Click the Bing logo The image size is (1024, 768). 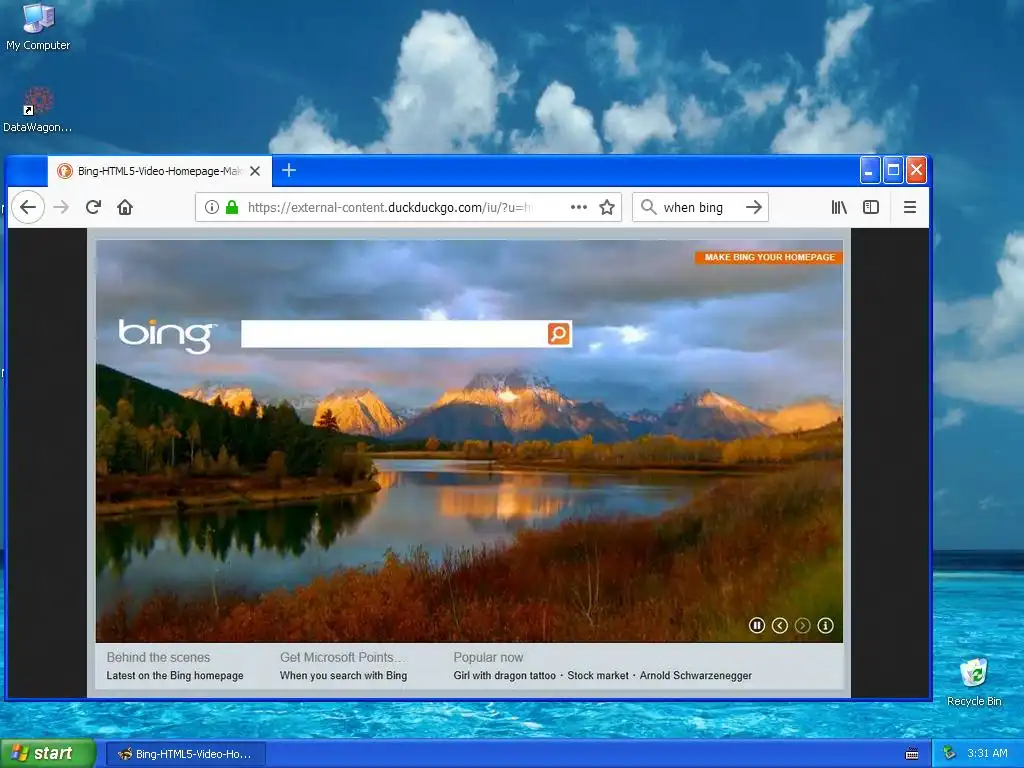coord(168,335)
